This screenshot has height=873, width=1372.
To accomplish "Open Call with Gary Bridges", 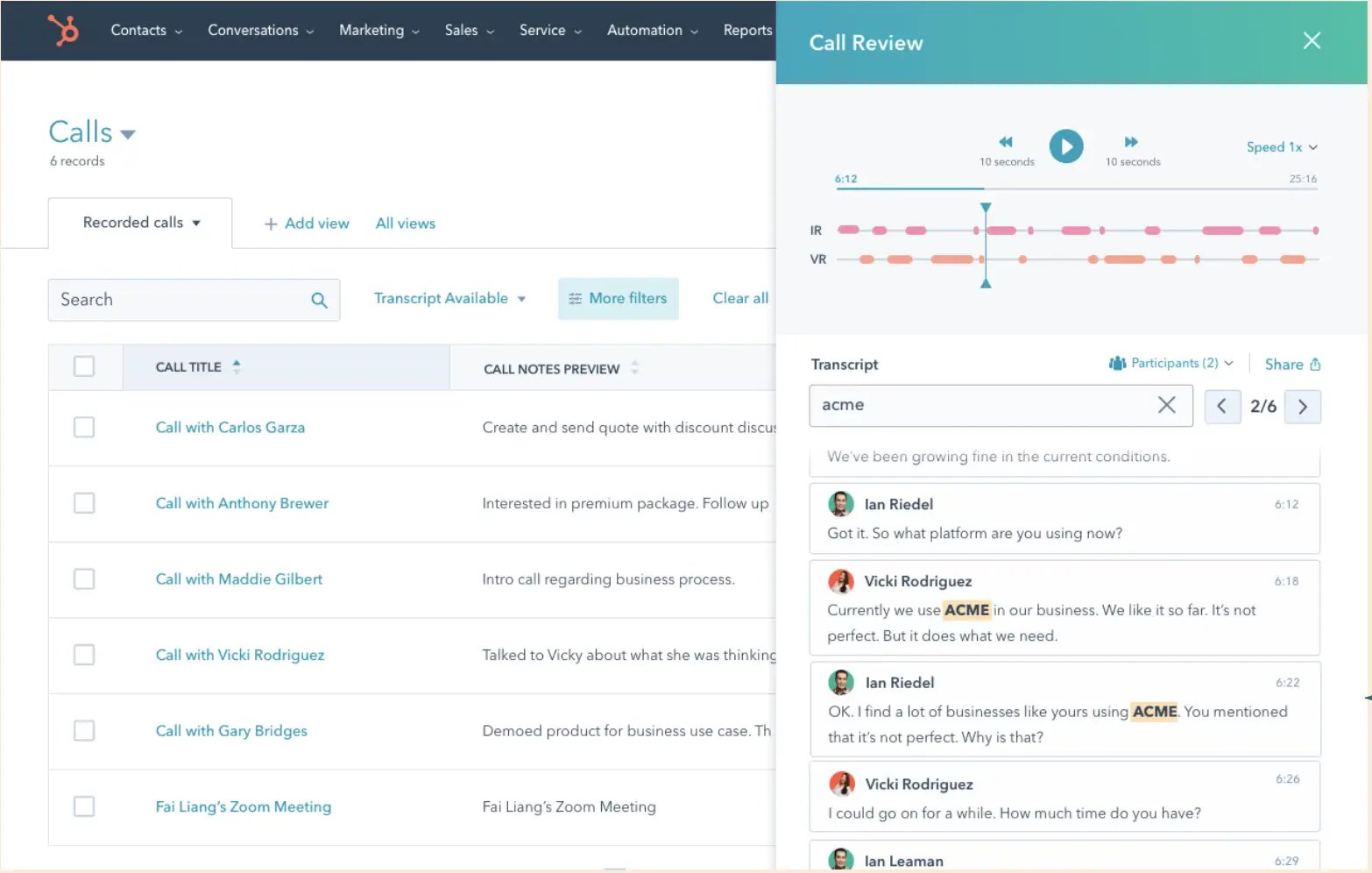I will pos(231,731).
